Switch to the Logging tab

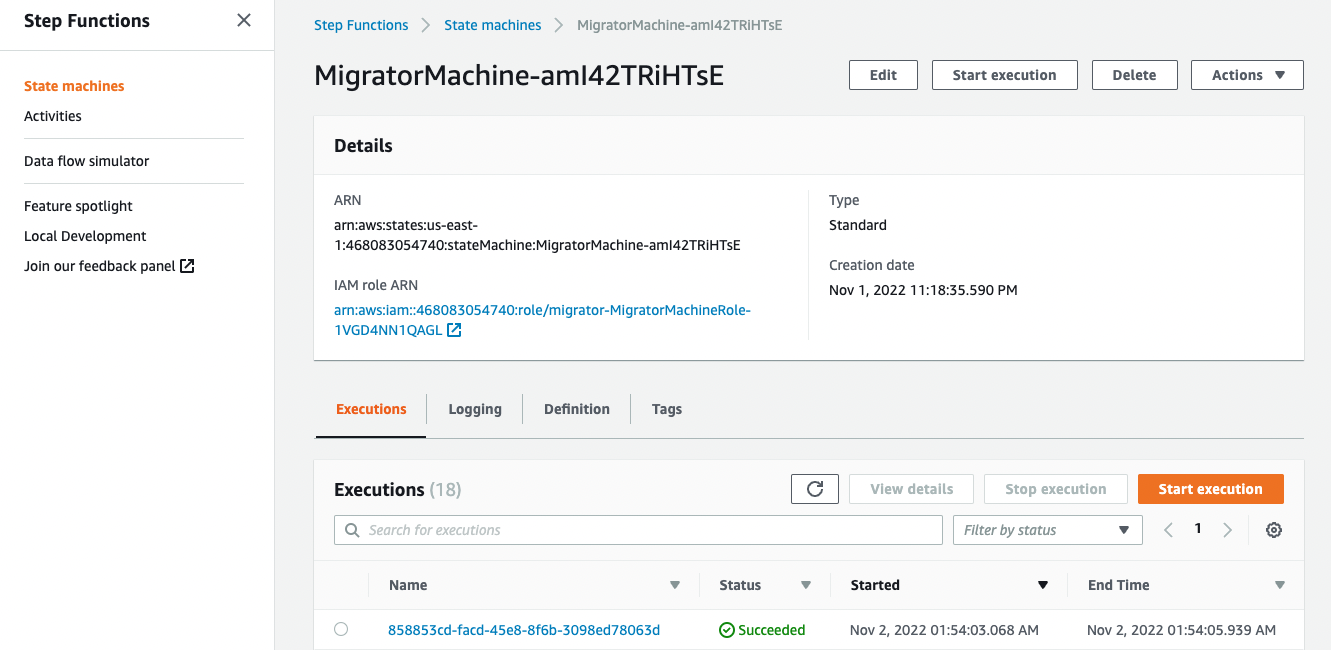475,409
